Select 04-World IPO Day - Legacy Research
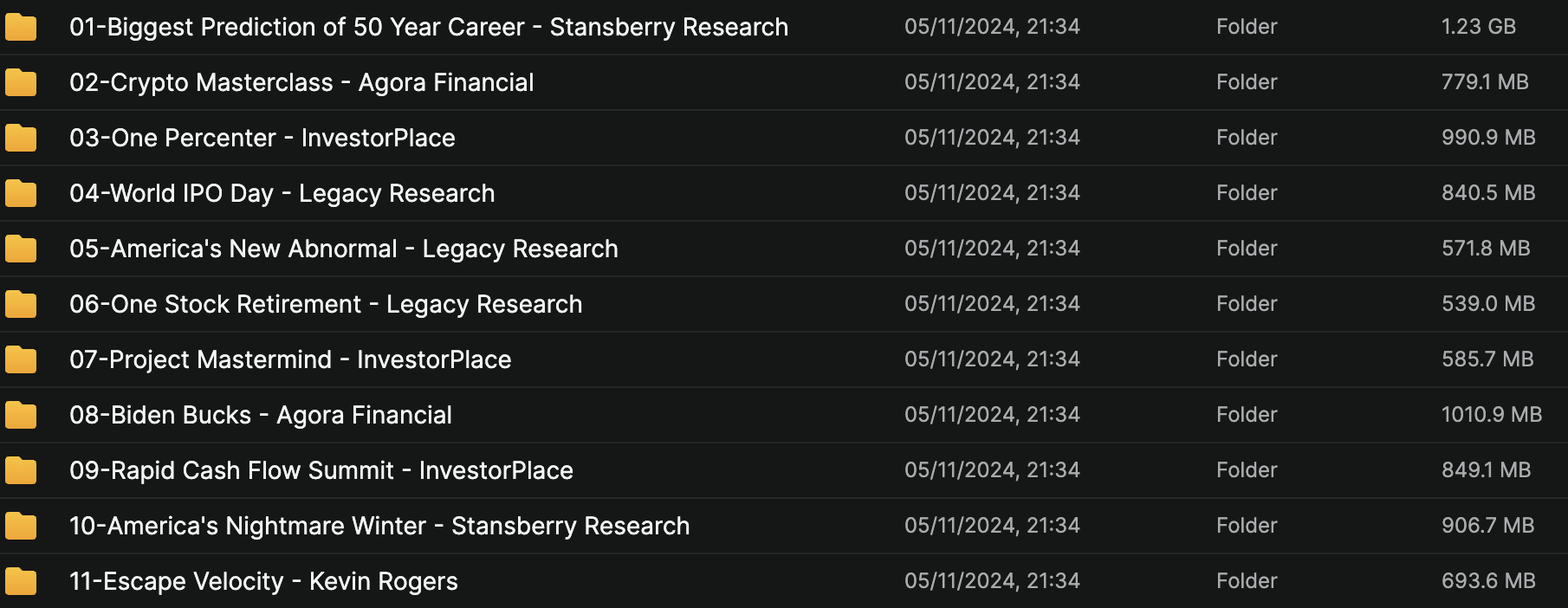Viewport: 1568px width, 608px height. [x=282, y=194]
